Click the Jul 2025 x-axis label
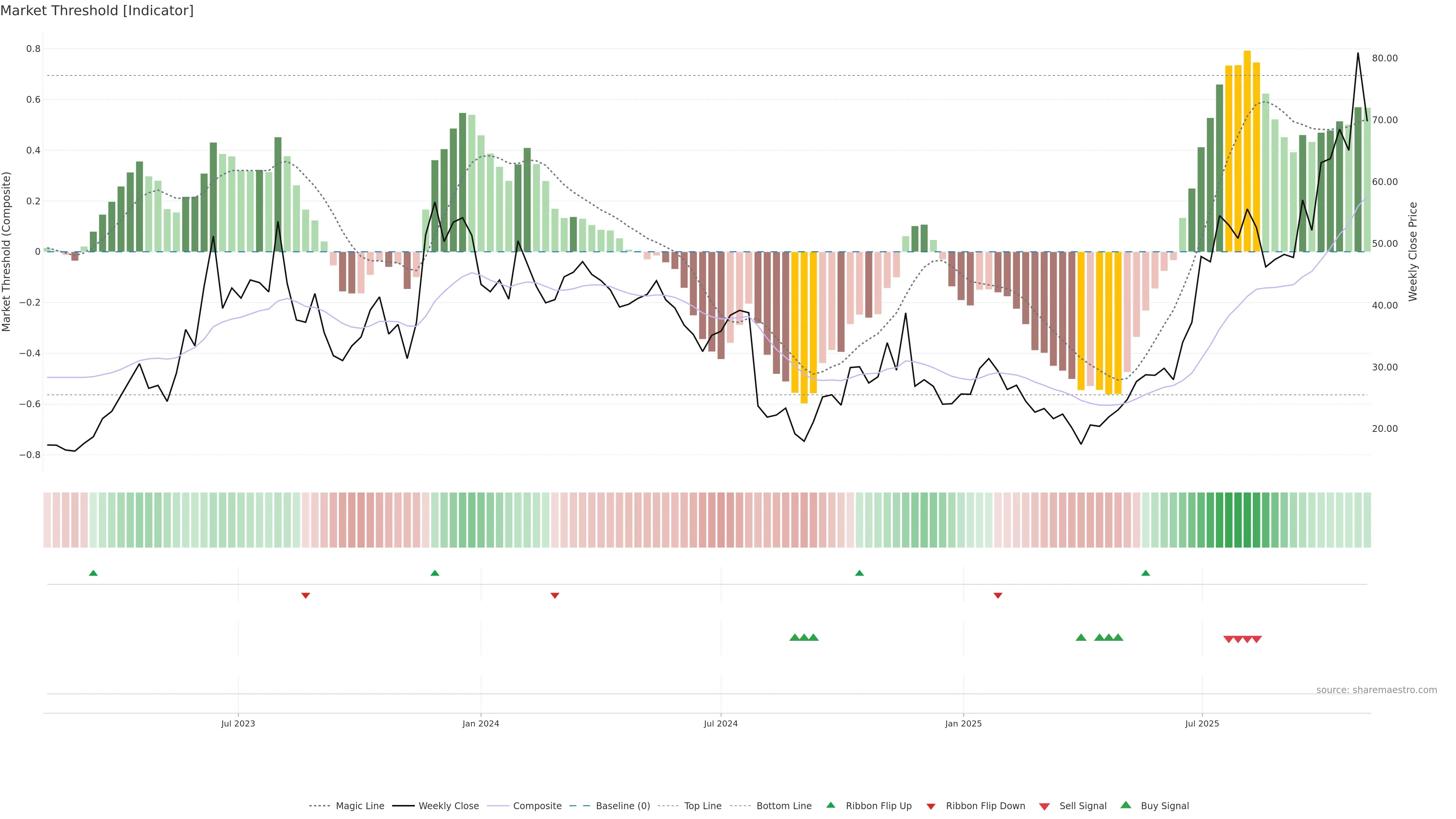 coord(1202,723)
